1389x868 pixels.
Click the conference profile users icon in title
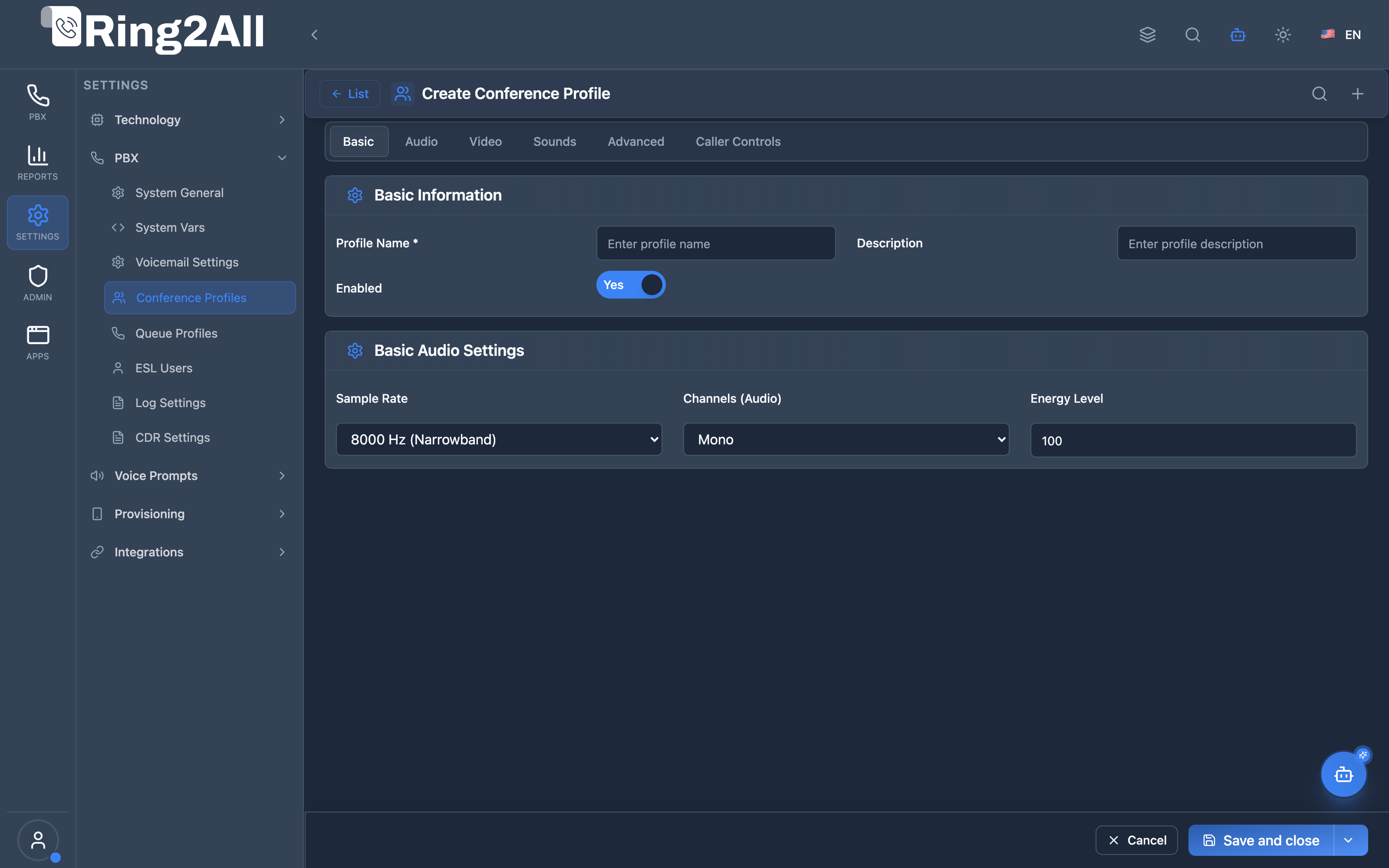(402, 94)
